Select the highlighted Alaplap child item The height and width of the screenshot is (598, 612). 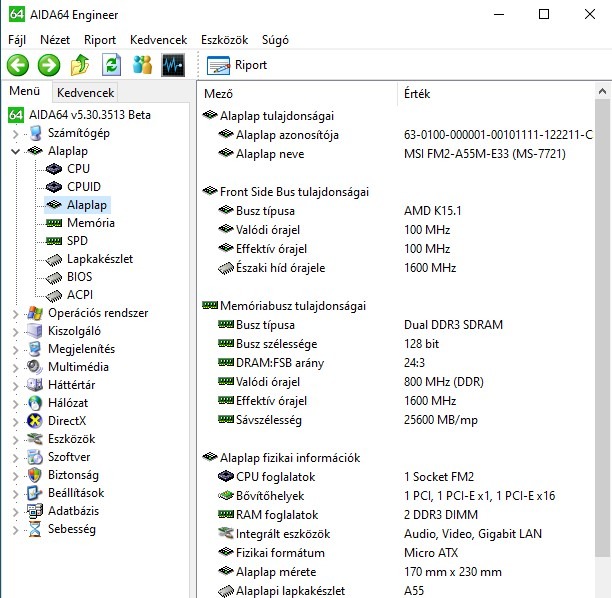[x=78, y=205]
